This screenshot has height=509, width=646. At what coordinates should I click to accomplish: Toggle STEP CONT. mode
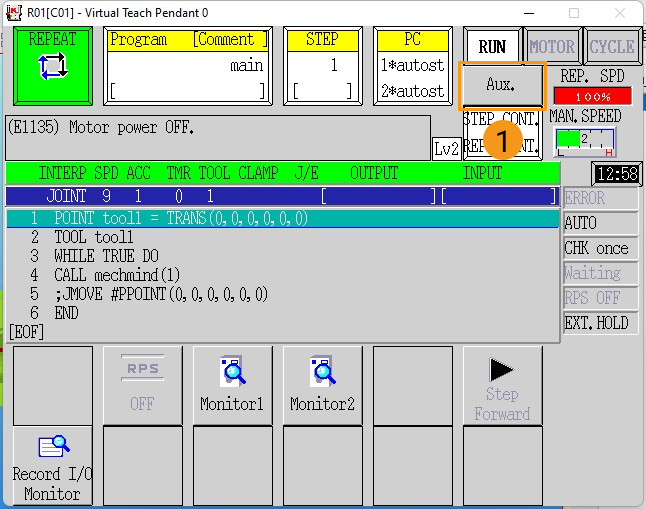click(x=501, y=120)
